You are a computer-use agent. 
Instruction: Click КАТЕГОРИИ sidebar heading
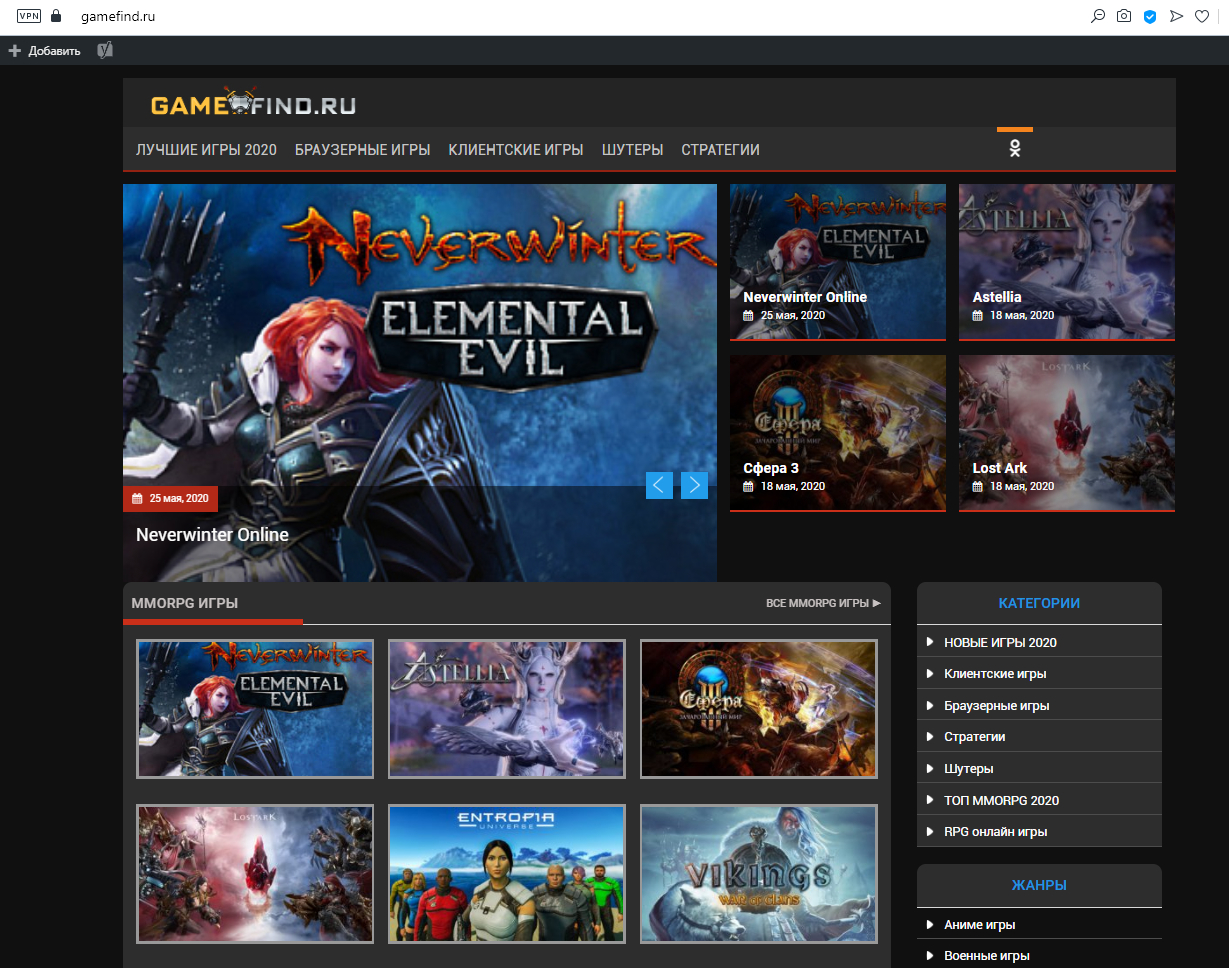(1039, 603)
